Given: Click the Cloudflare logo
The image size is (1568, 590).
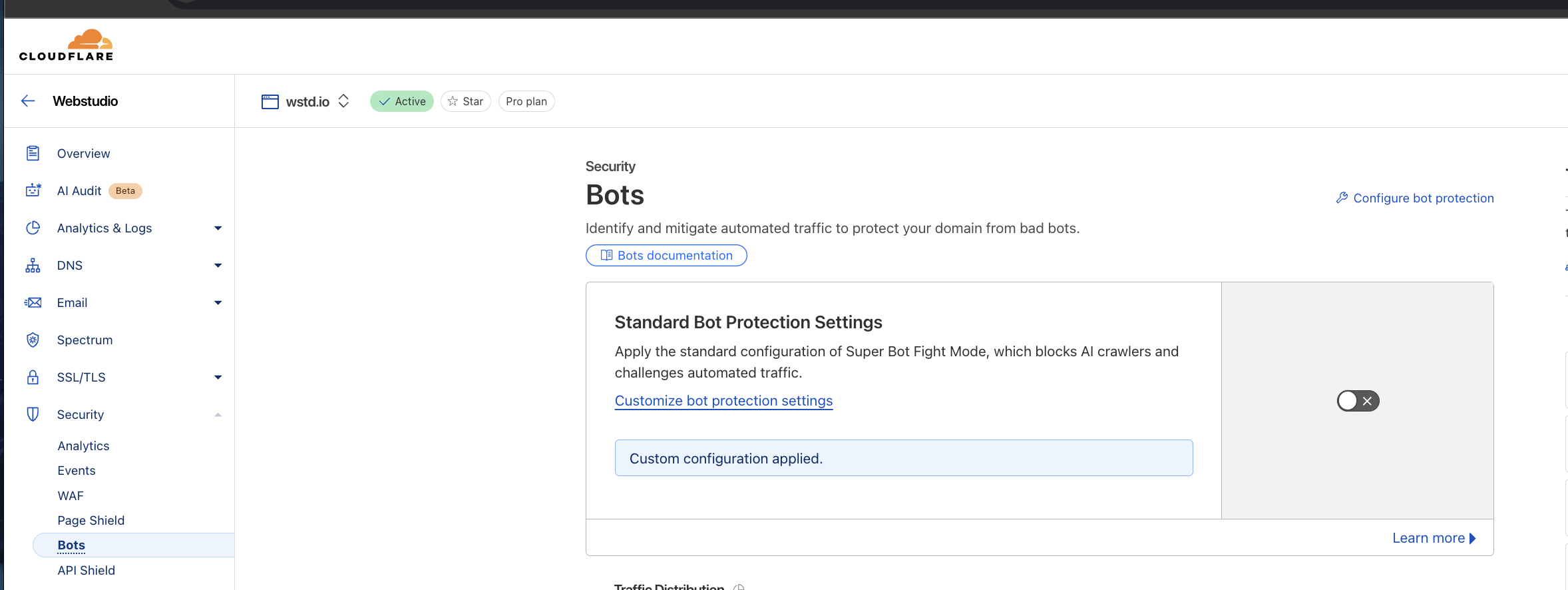Looking at the screenshot, I should pyautogui.click(x=67, y=45).
